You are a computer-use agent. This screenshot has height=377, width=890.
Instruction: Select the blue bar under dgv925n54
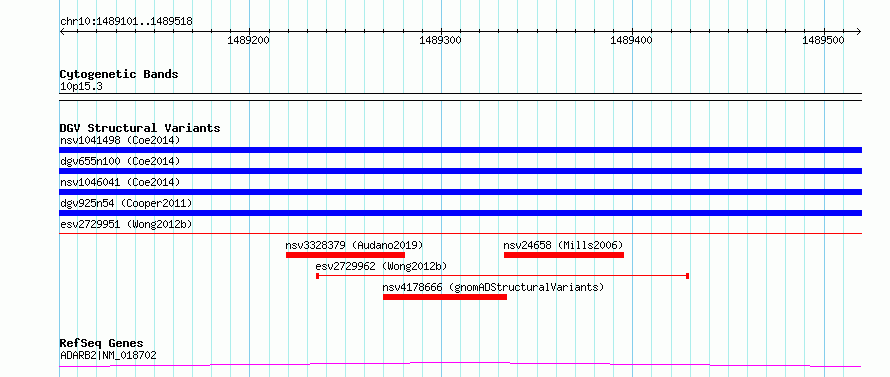[x=460, y=213]
